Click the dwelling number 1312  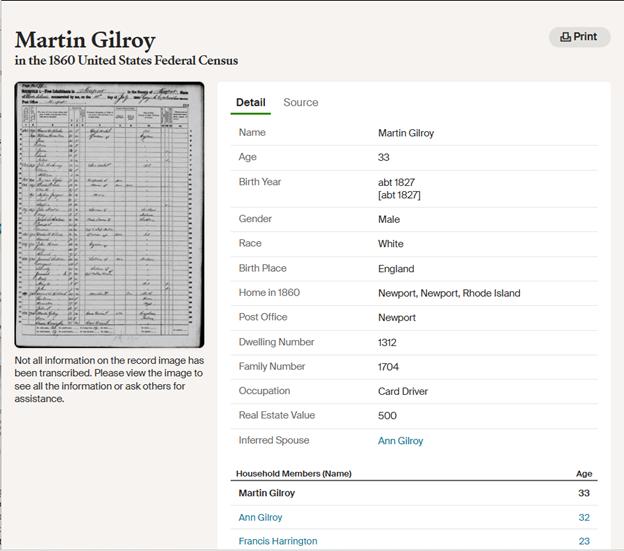[389, 342]
